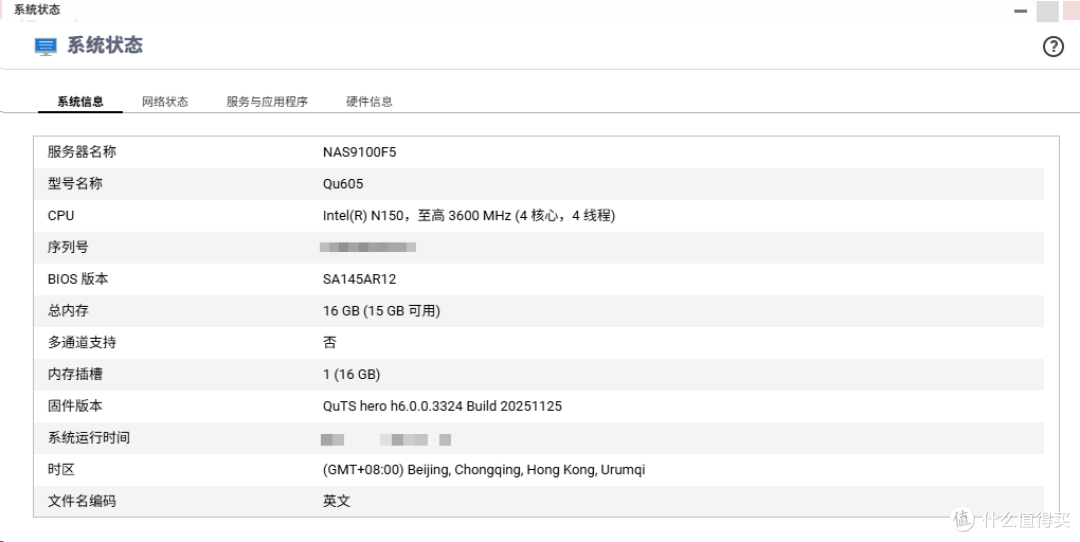Click the 多通道支持 row label

pyautogui.click(x=82, y=342)
